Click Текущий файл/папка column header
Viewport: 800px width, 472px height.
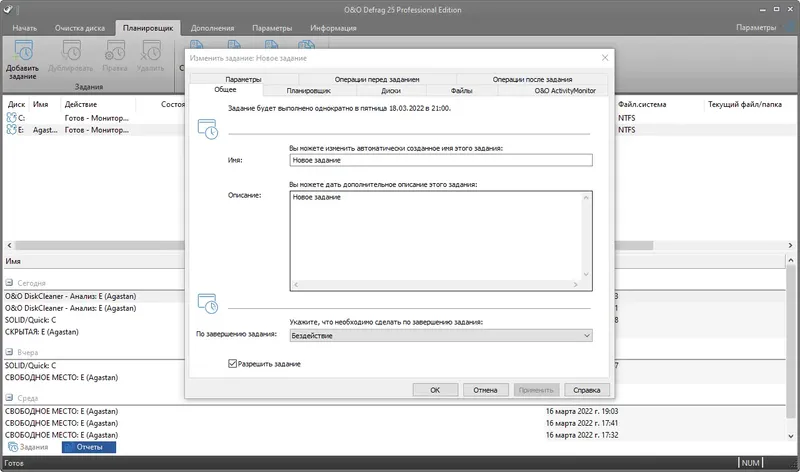point(744,104)
